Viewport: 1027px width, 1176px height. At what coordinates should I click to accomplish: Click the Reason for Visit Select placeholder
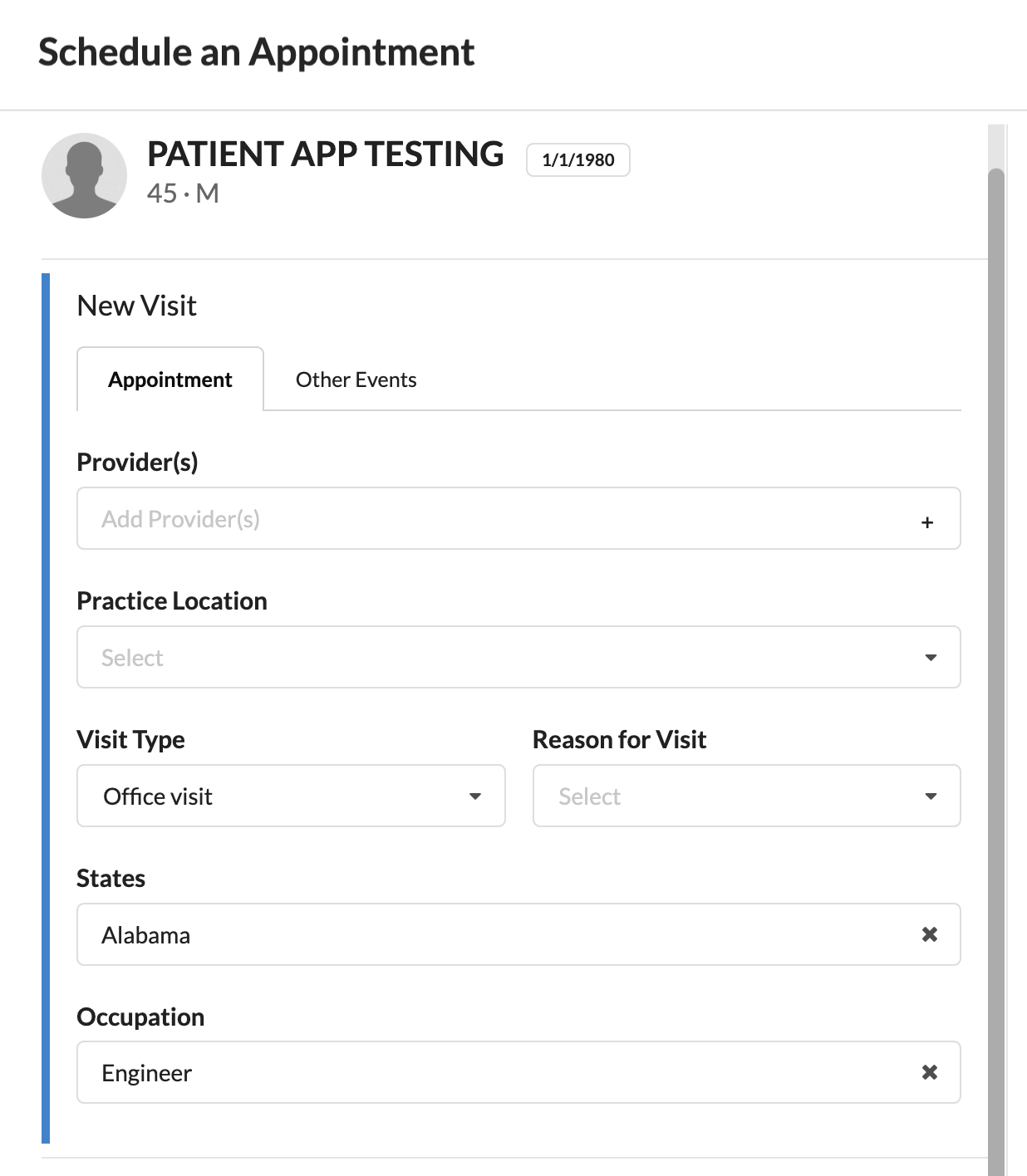[589, 796]
